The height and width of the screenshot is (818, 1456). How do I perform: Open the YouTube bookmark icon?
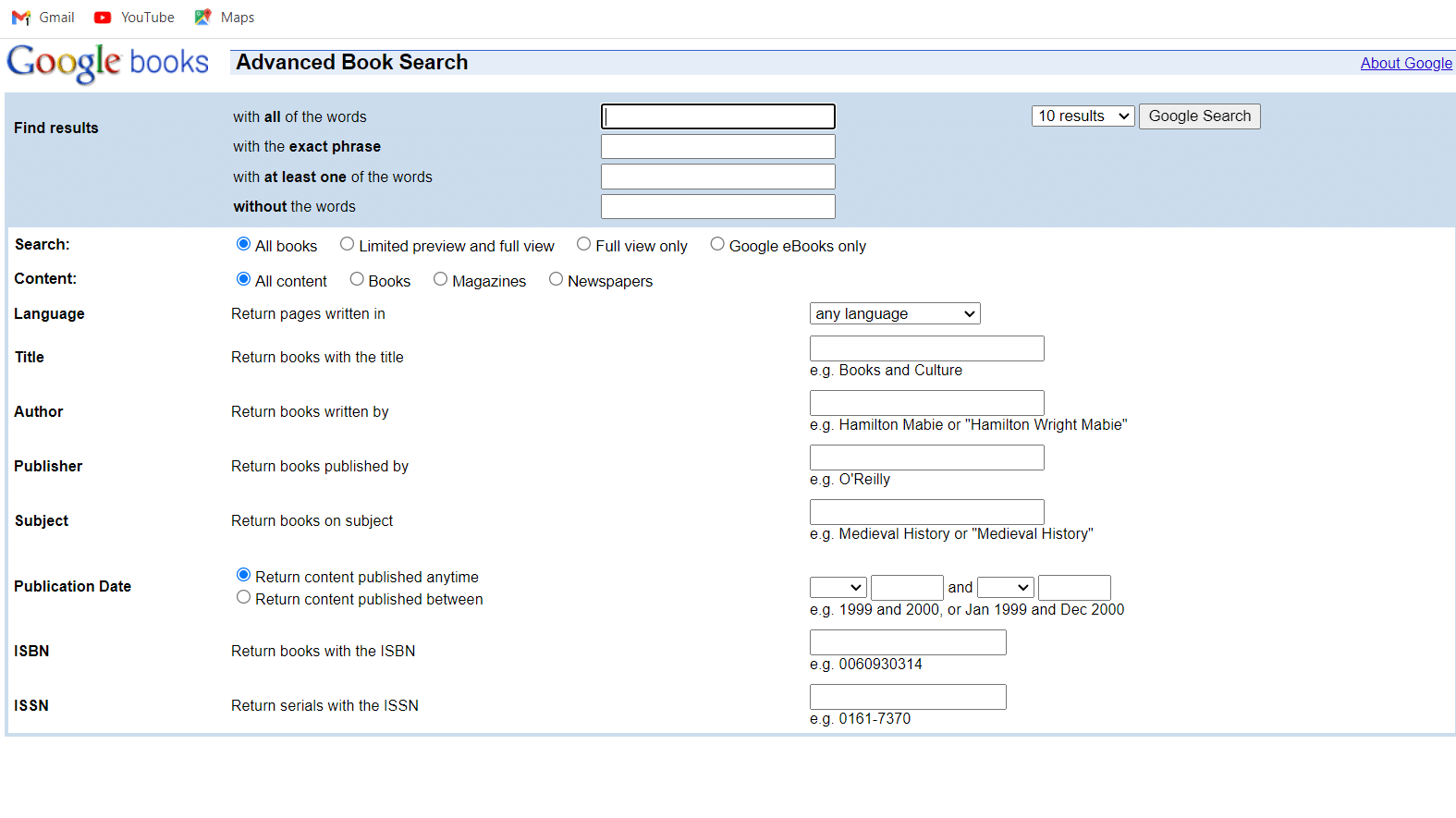103,18
